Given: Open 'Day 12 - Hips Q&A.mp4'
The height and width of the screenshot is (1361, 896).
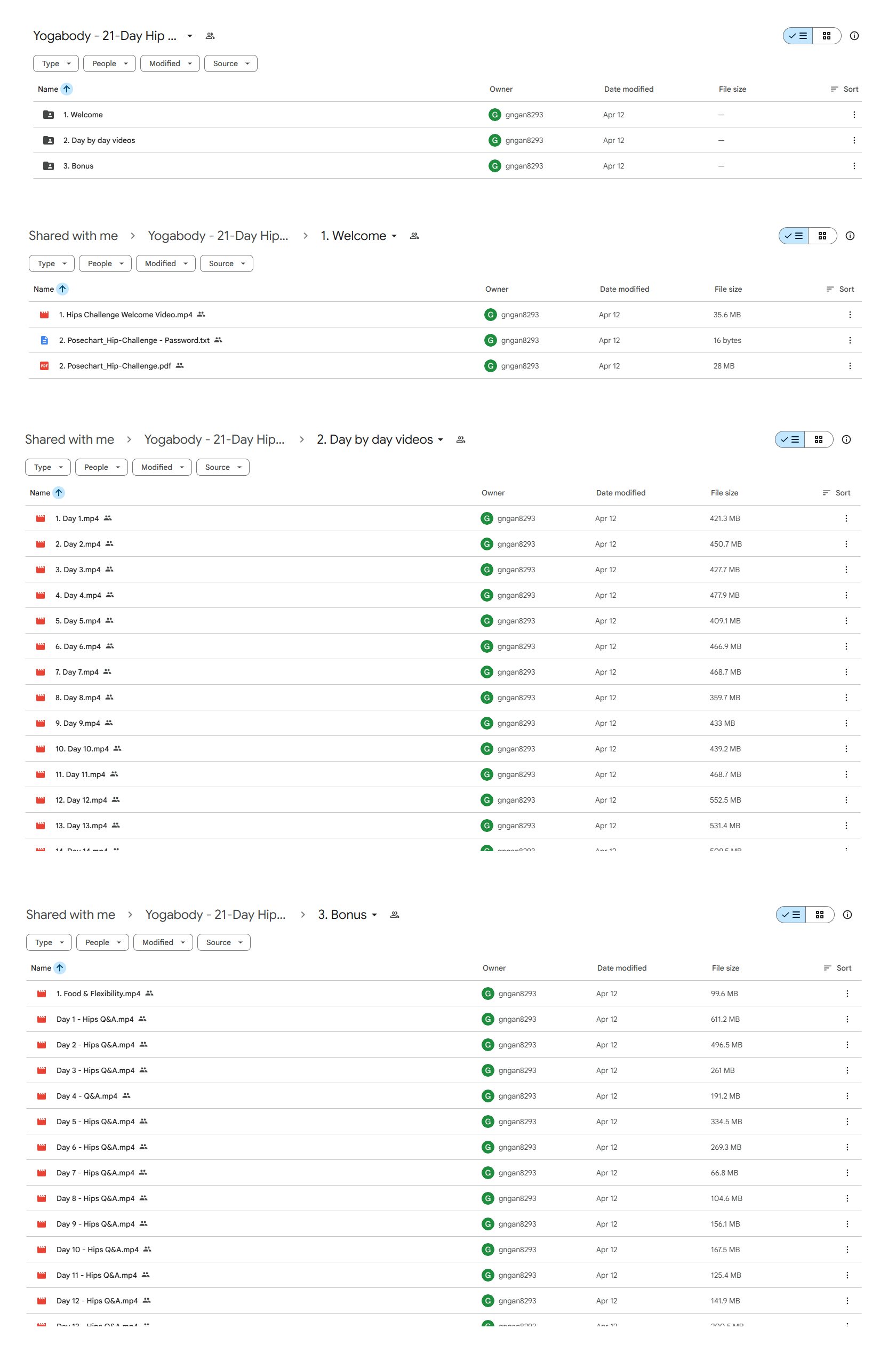Looking at the screenshot, I should click(97, 1301).
